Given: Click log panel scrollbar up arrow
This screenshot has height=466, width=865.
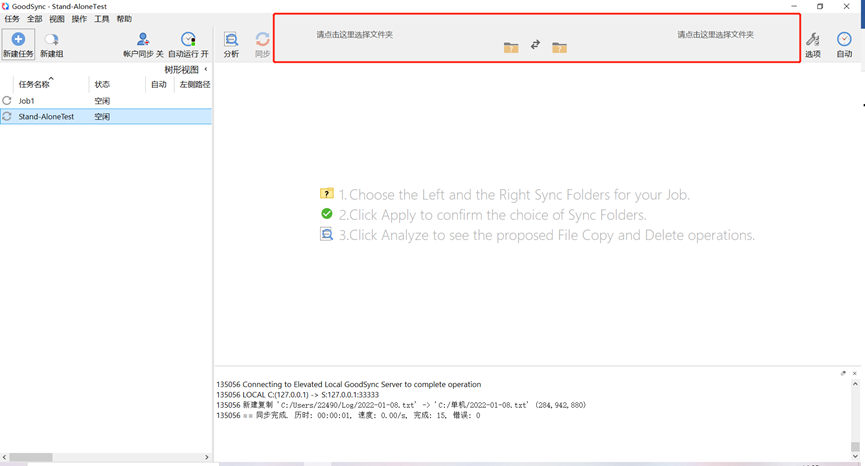Looking at the screenshot, I should (855, 384).
